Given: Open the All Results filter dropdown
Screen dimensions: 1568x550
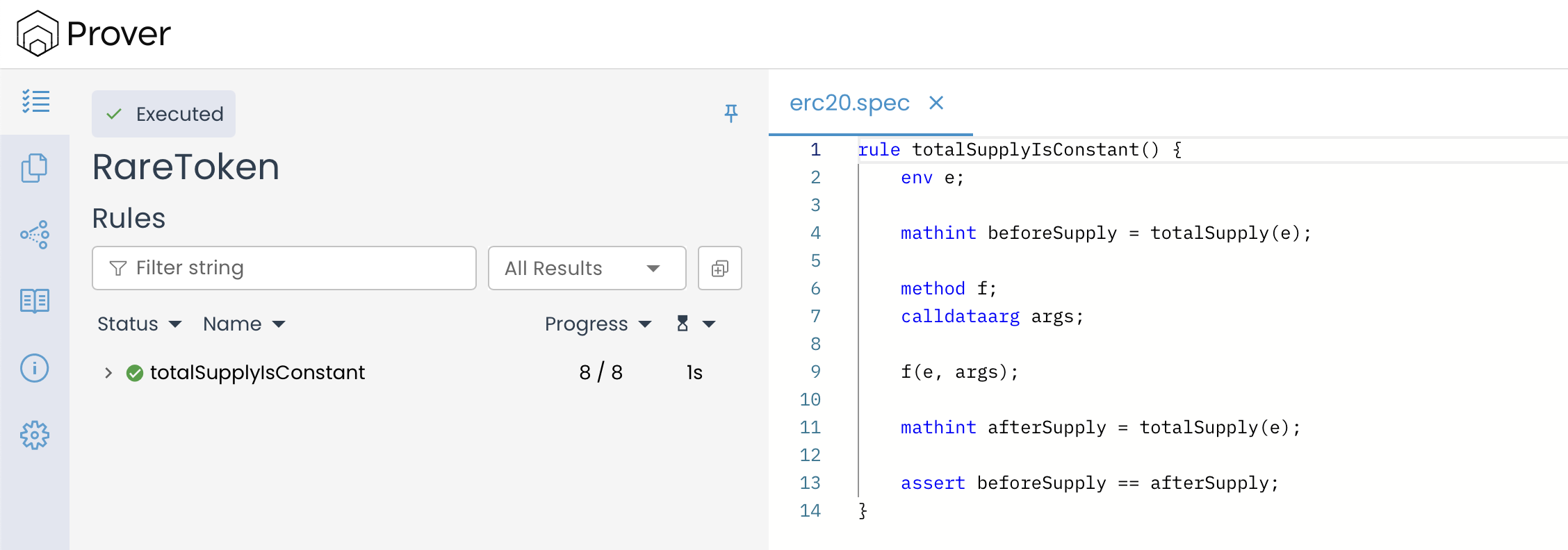Looking at the screenshot, I should pyautogui.click(x=587, y=268).
